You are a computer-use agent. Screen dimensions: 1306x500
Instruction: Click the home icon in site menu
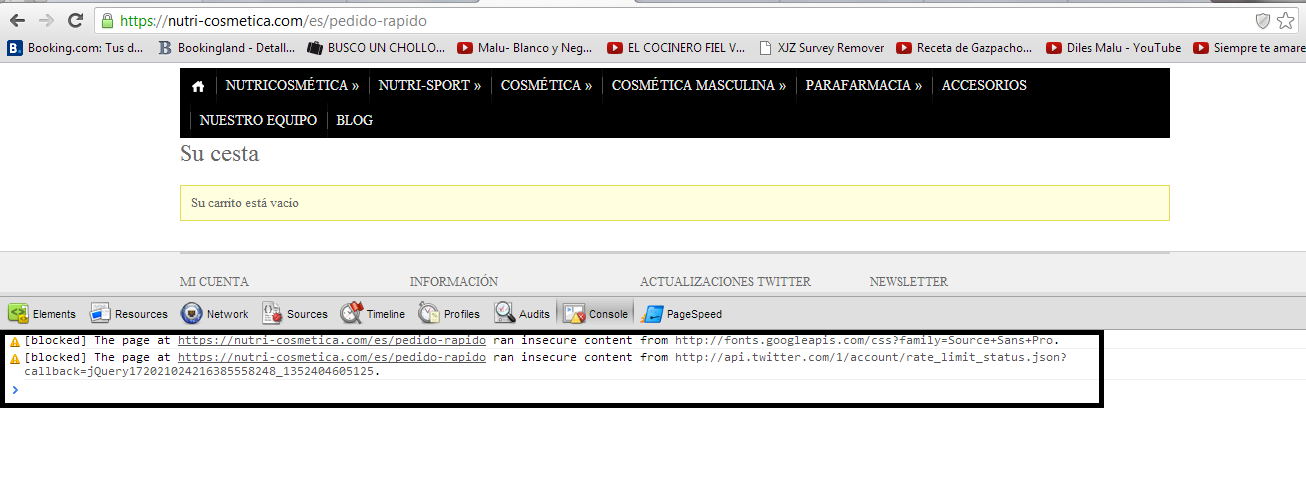198,86
